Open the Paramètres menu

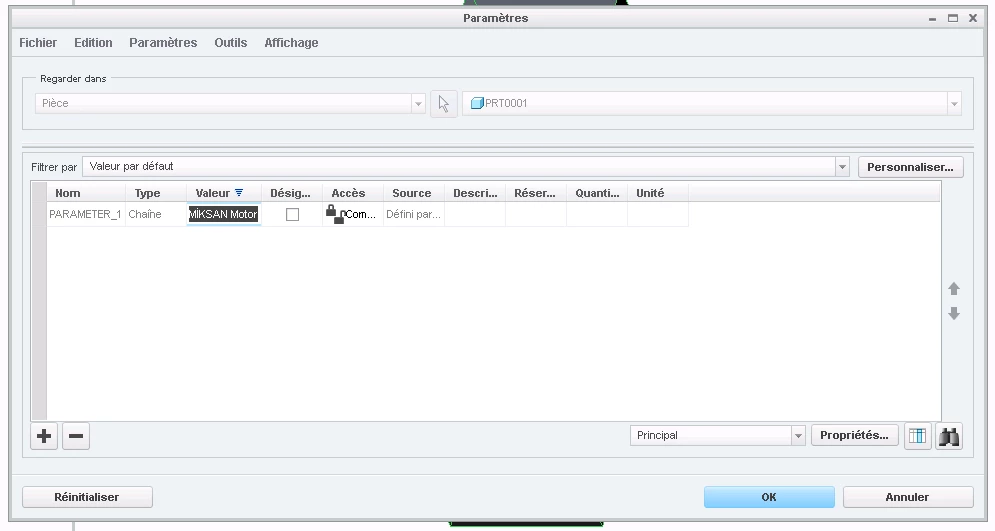[x=163, y=43]
